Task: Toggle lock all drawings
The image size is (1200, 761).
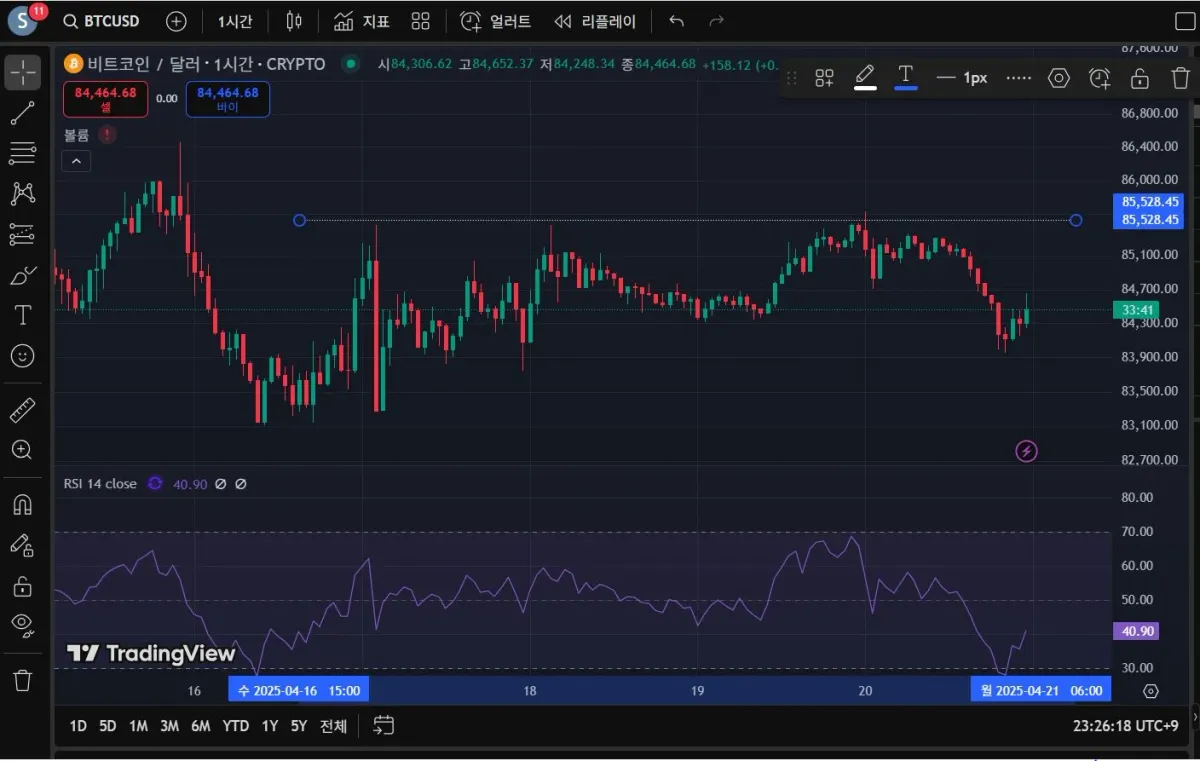Action: 22,585
